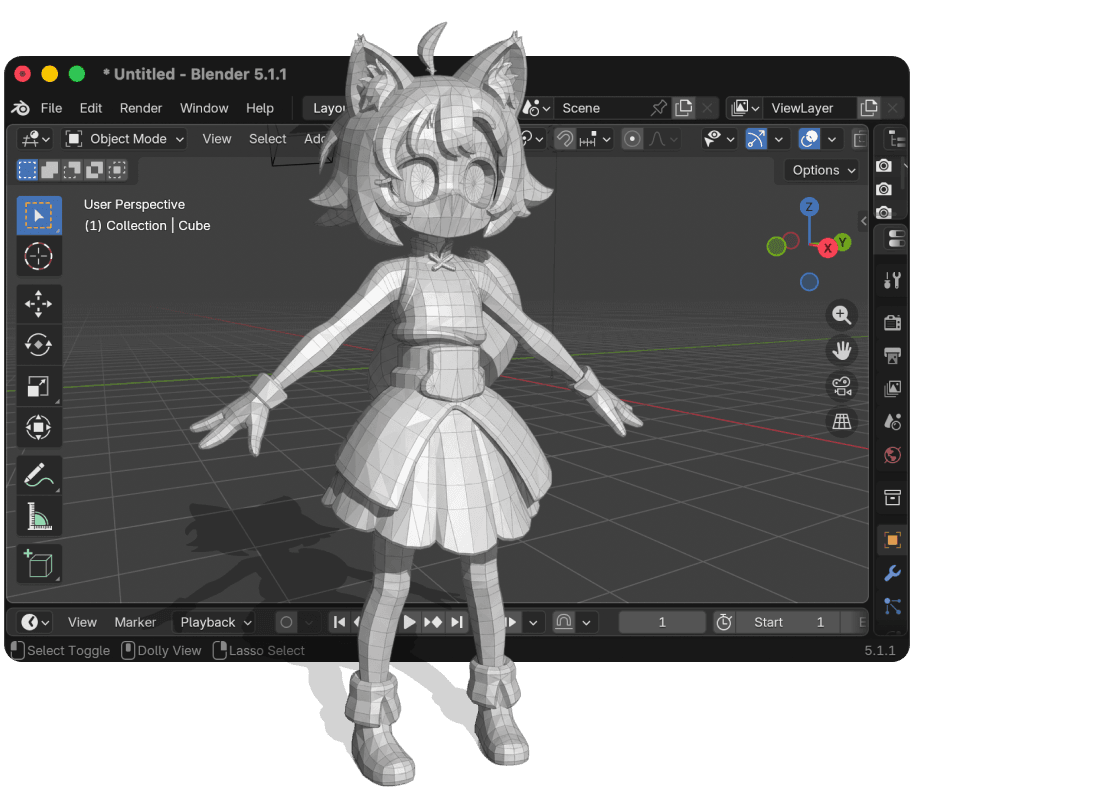Open the World properties globe tab

892,455
